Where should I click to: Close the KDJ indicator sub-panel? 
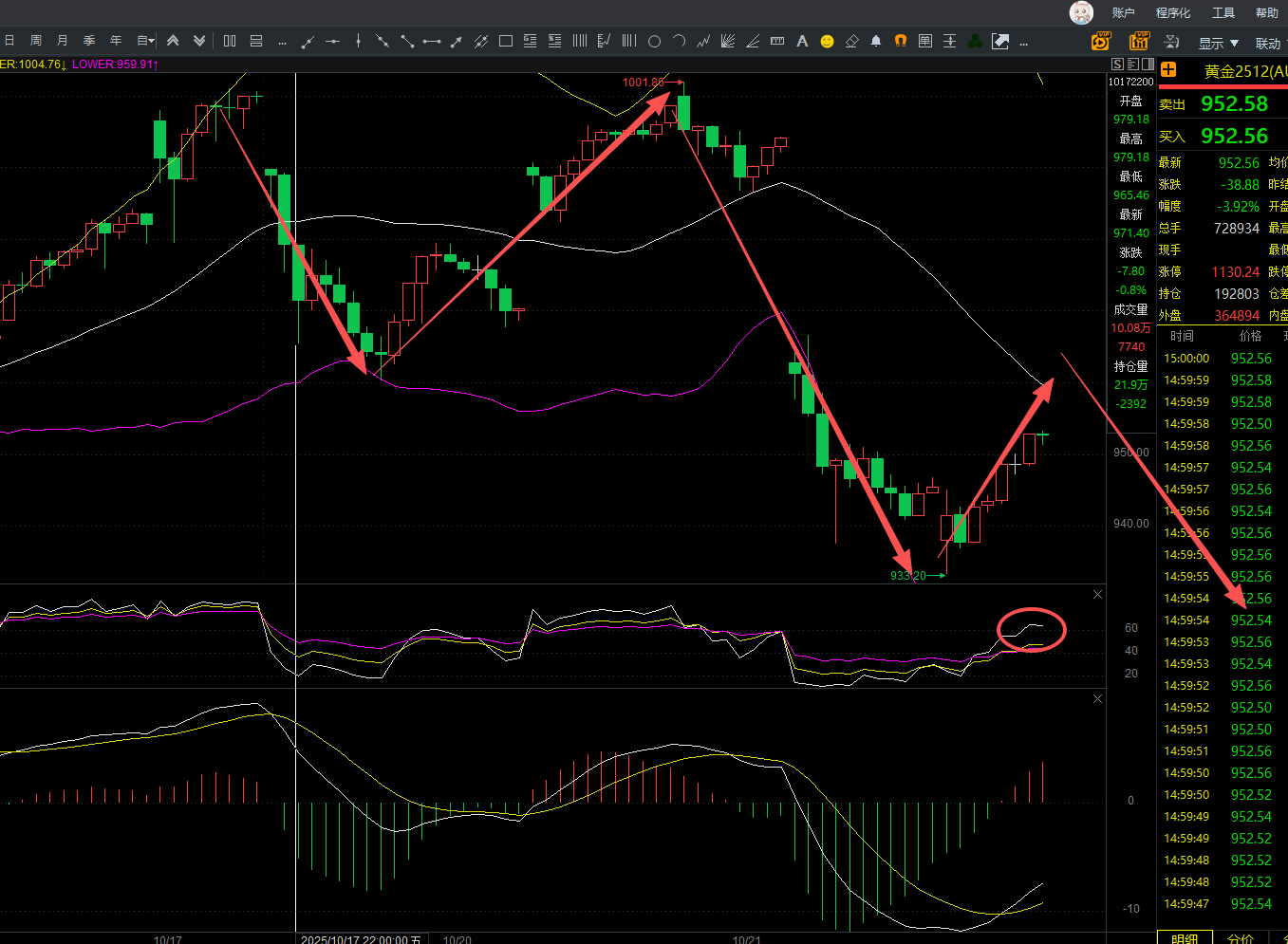(1098, 594)
